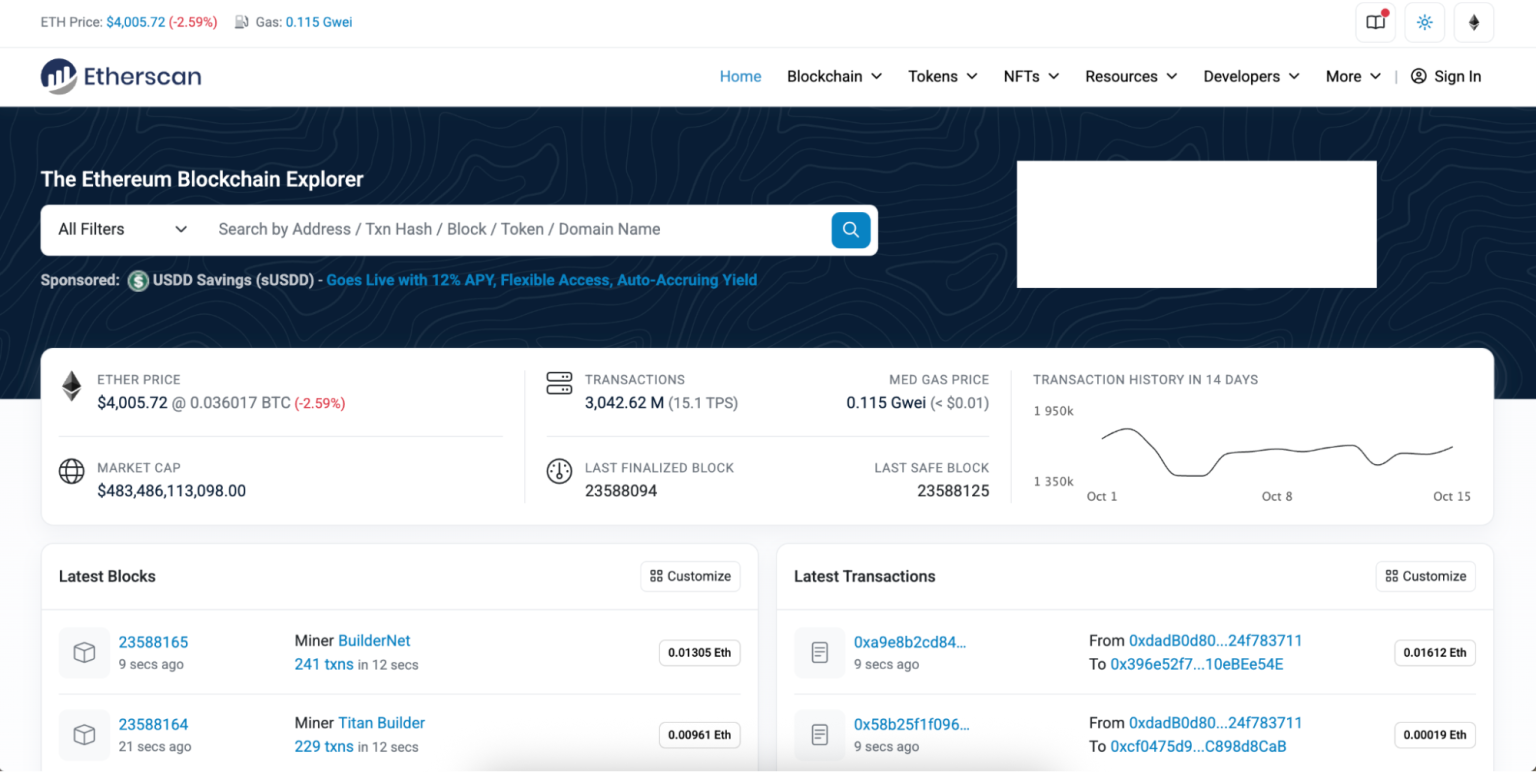Click the transaction history chart line

point(1276,452)
